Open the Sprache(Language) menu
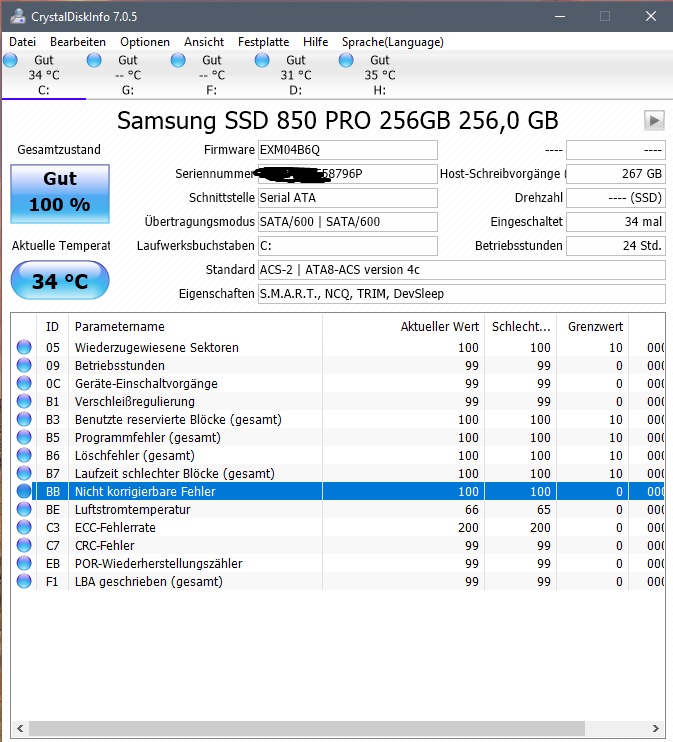This screenshot has height=742, width=673. [x=393, y=42]
